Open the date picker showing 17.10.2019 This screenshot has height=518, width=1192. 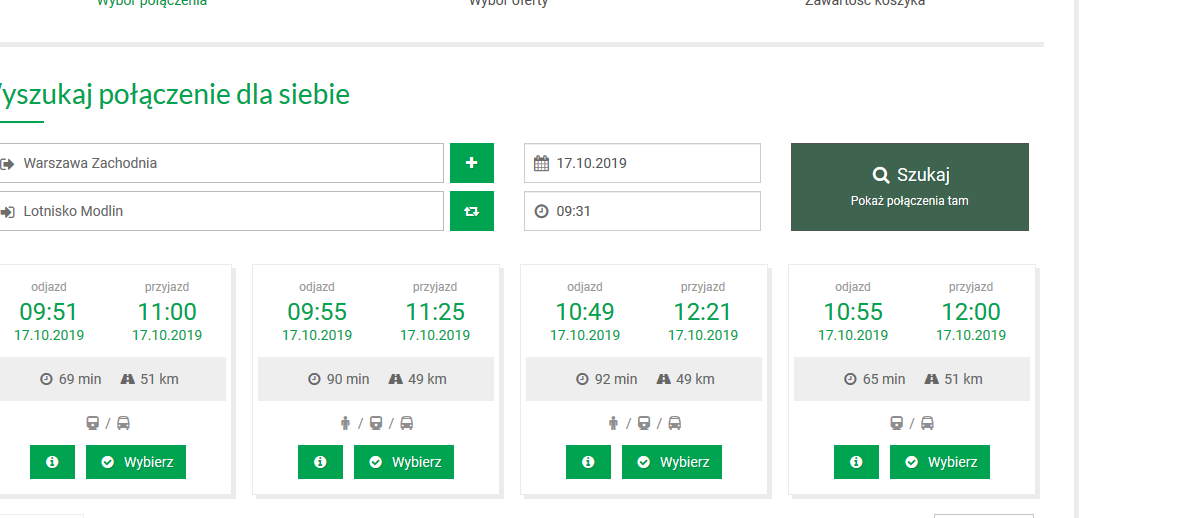[650, 163]
